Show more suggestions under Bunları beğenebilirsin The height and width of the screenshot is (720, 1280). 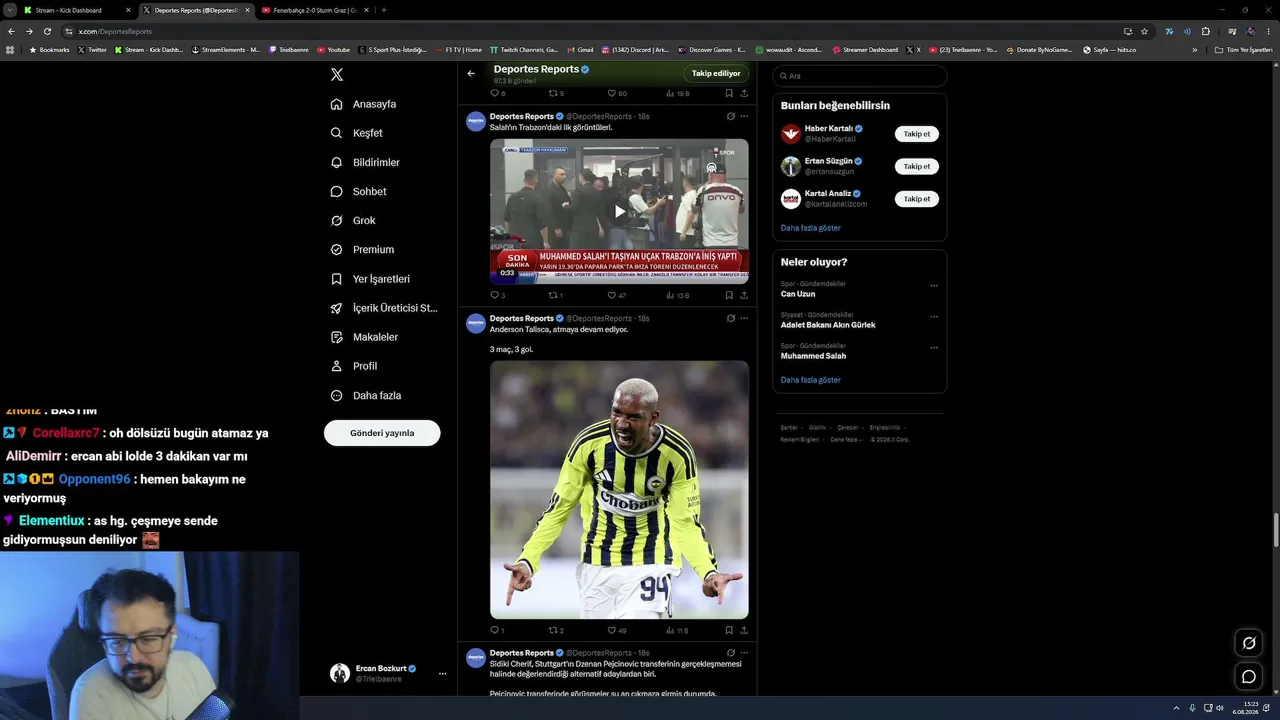(x=810, y=228)
